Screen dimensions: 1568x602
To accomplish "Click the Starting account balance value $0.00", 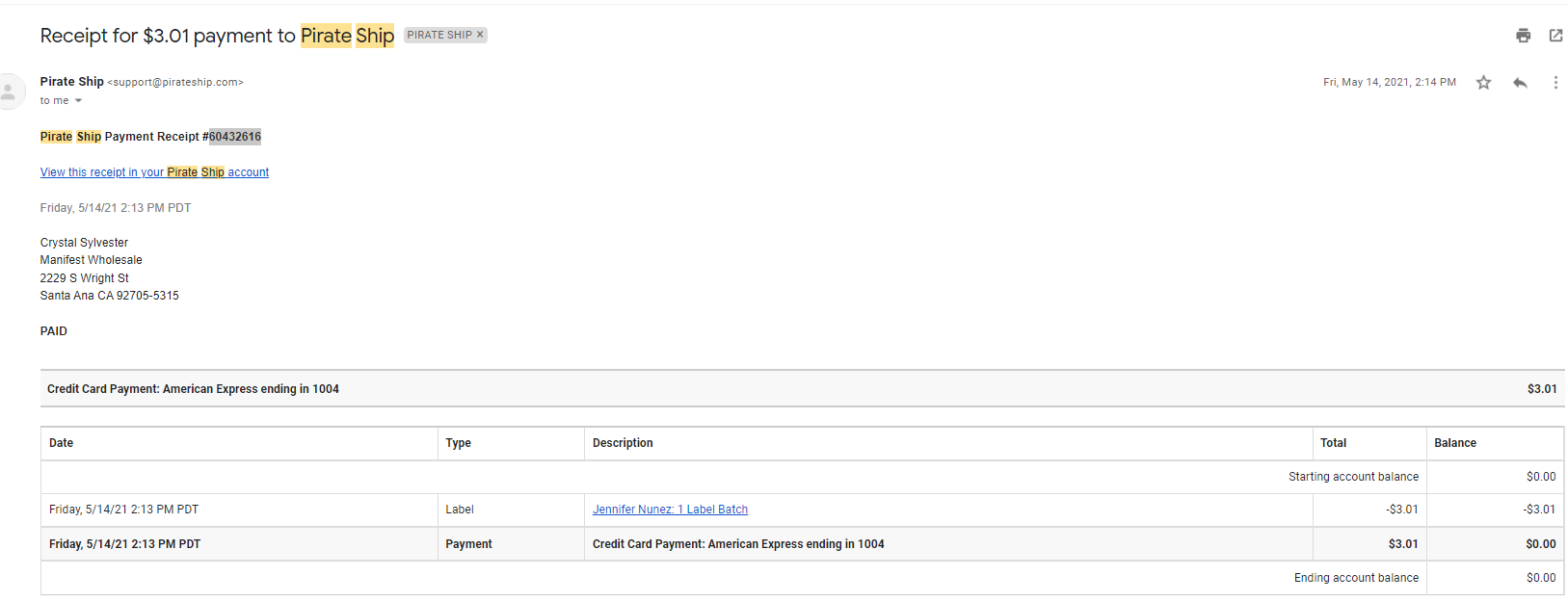I will pos(1541,477).
